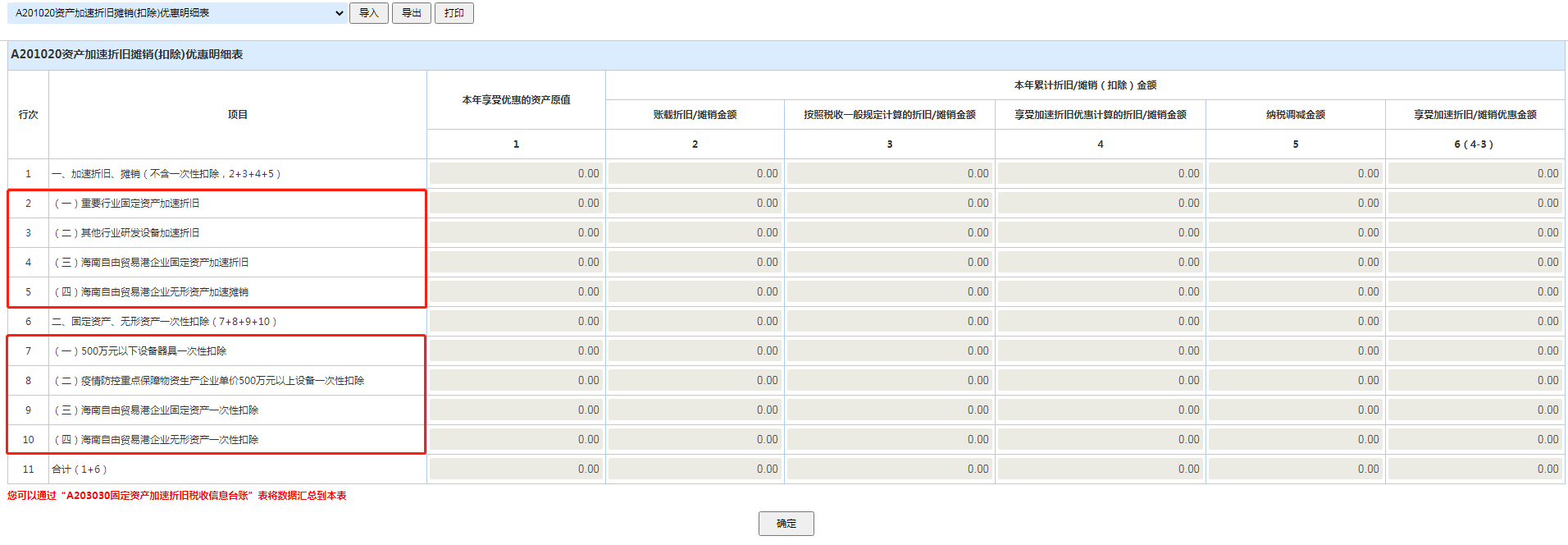Click row 8 疫情防控 column 2 field
Screen dimensions: 1568x545
pyautogui.click(x=695, y=380)
